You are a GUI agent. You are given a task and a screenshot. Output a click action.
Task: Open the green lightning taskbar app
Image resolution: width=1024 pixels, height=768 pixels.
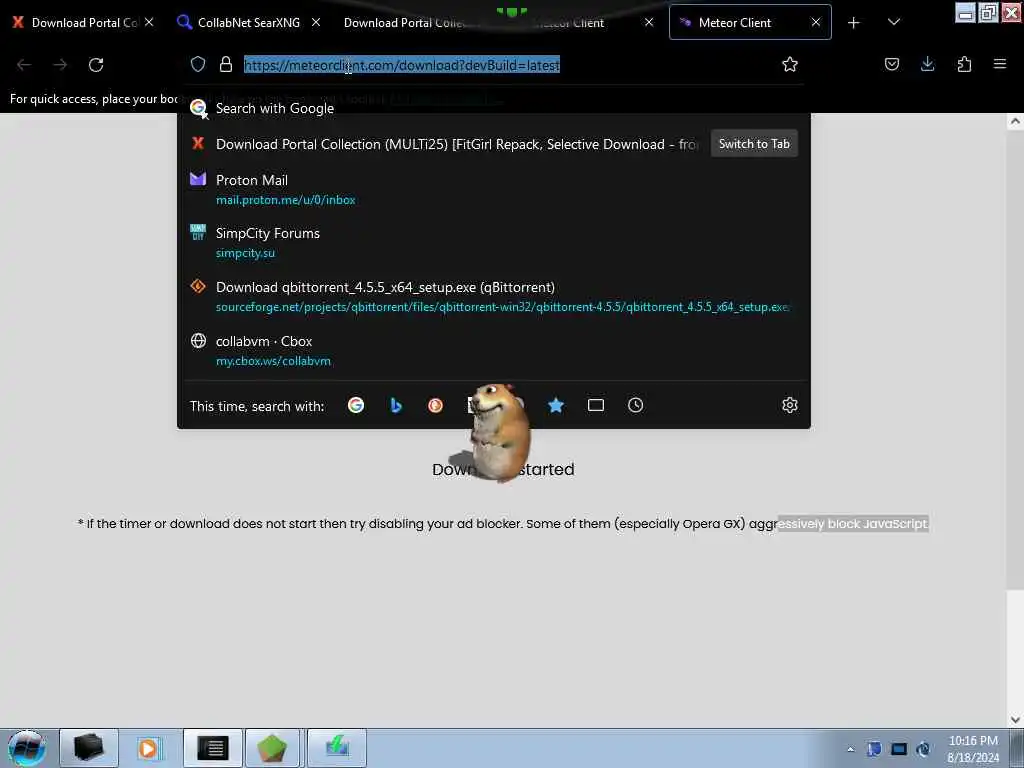337,748
